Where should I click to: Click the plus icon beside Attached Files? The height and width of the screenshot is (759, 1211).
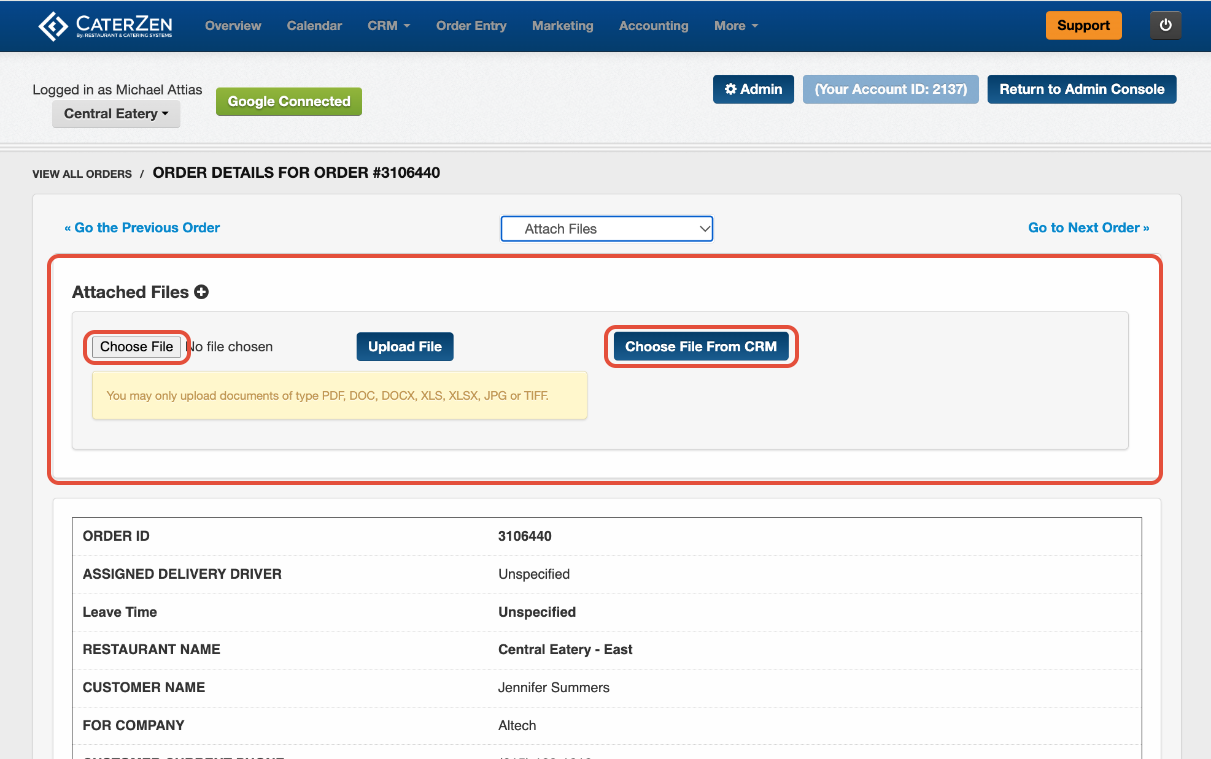pos(201,292)
